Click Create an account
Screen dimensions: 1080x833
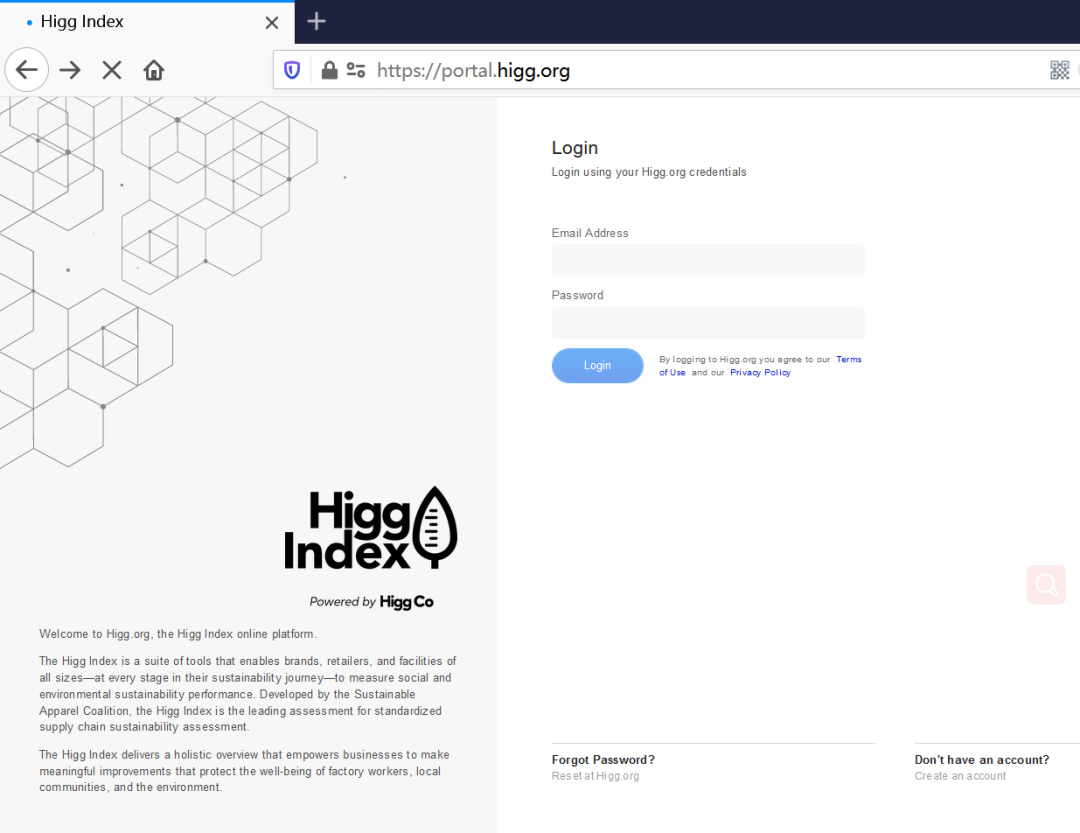[960, 775]
